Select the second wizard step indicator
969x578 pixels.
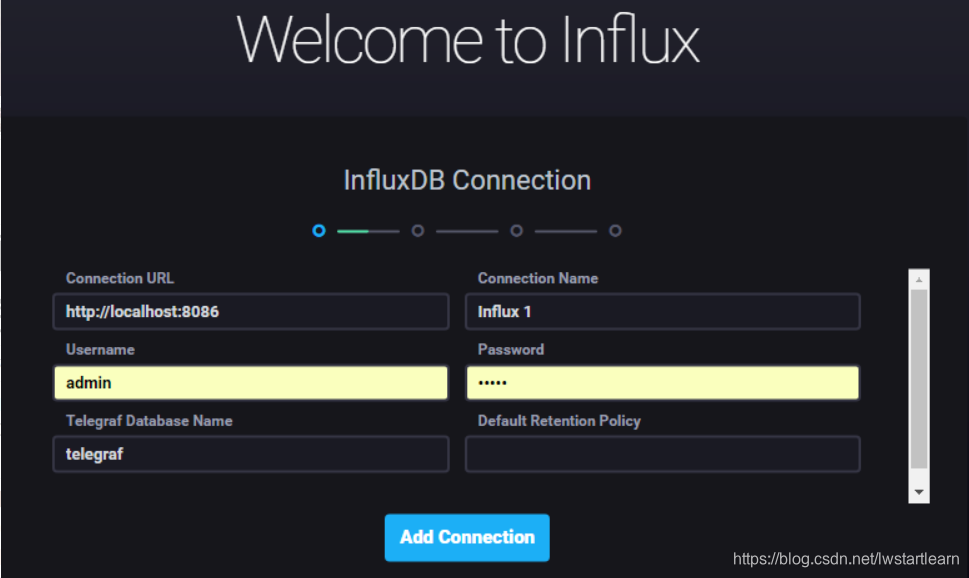point(418,231)
